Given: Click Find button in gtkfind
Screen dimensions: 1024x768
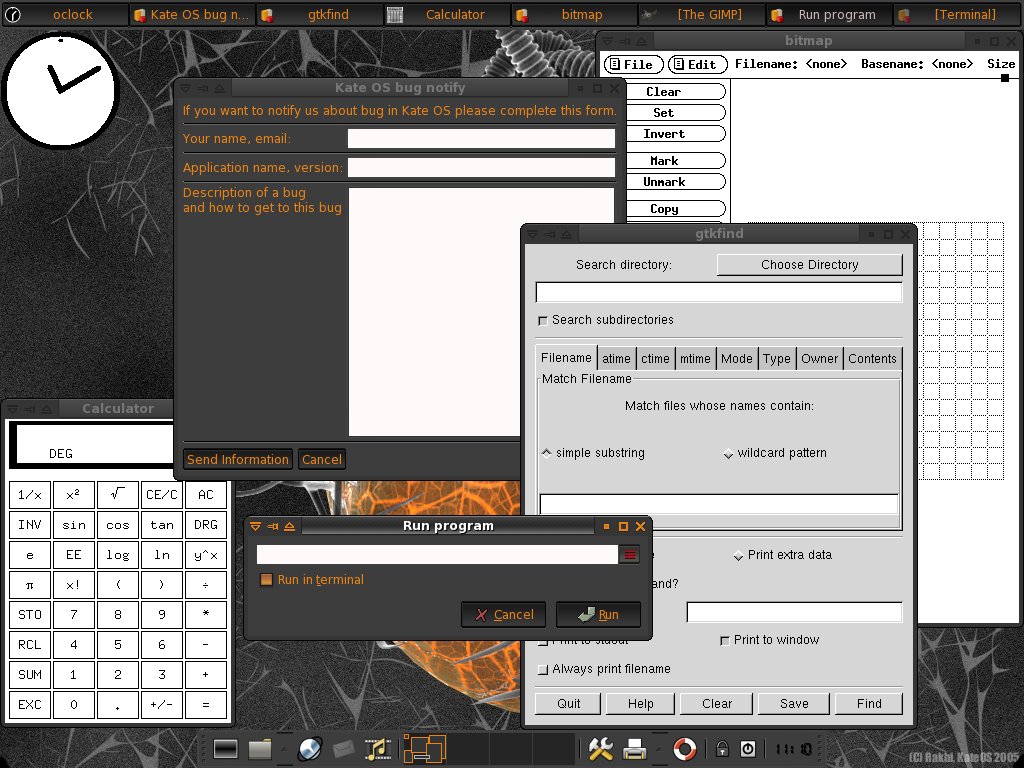Looking at the screenshot, I should click(869, 703).
